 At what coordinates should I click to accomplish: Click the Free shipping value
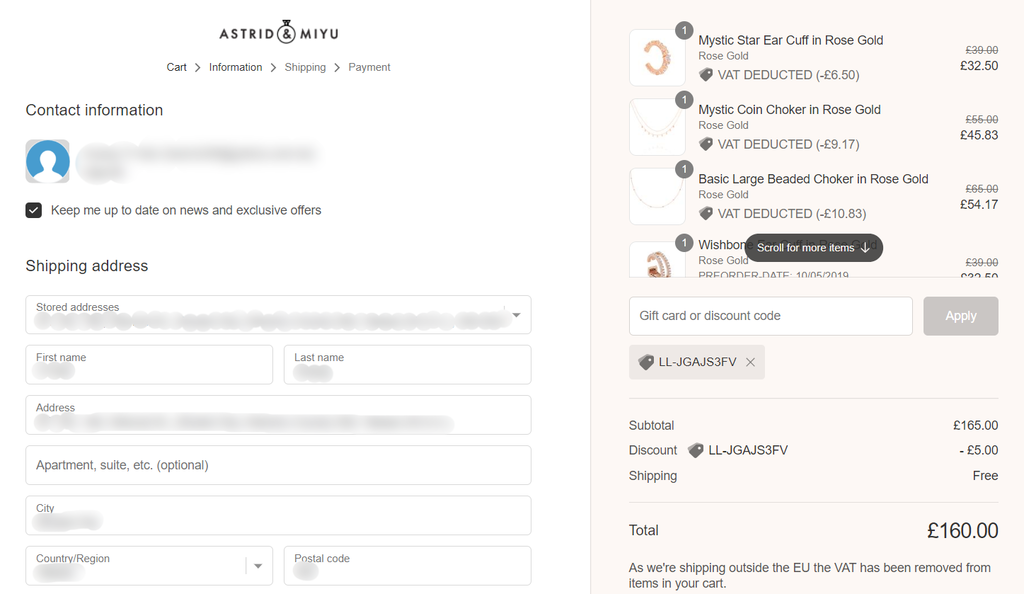[x=985, y=476]
